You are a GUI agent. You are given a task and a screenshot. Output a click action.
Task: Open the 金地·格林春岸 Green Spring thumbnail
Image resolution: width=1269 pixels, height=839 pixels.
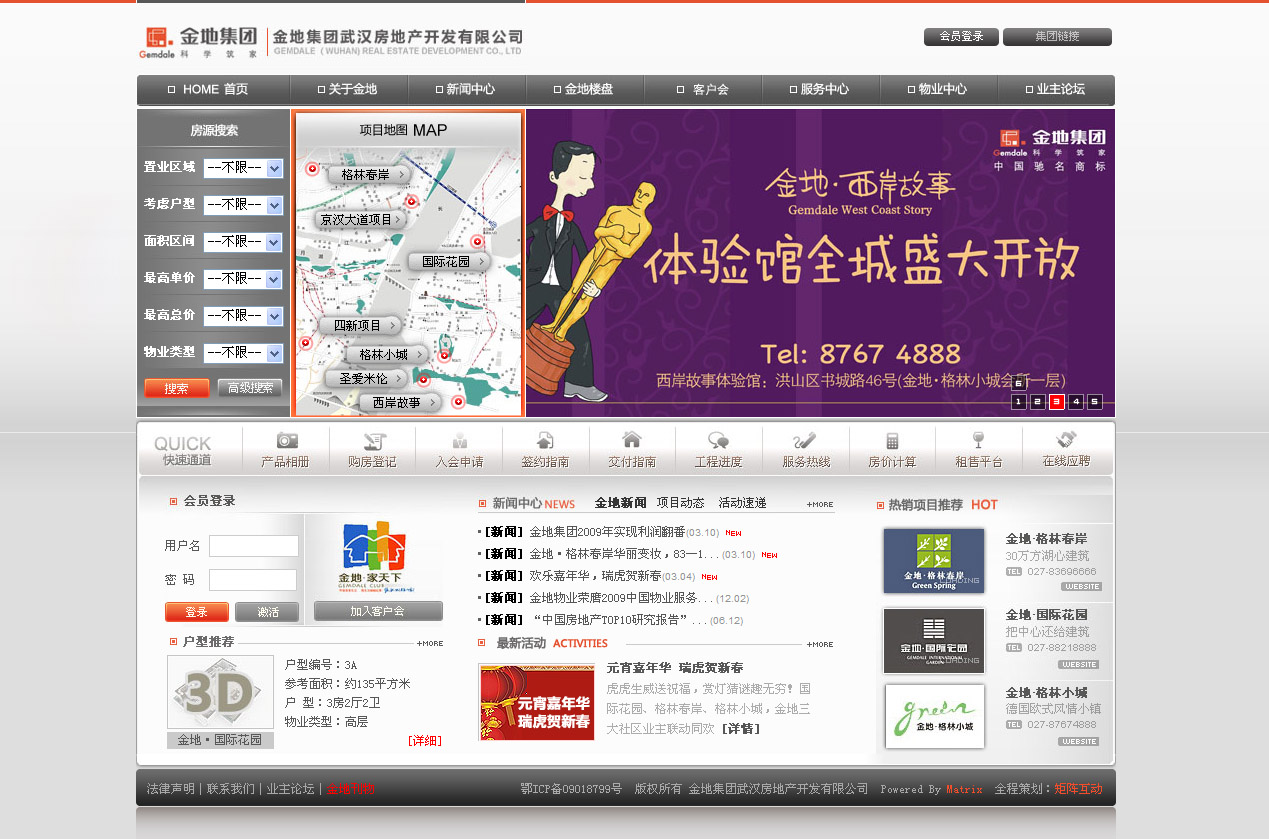coord(934,561)
